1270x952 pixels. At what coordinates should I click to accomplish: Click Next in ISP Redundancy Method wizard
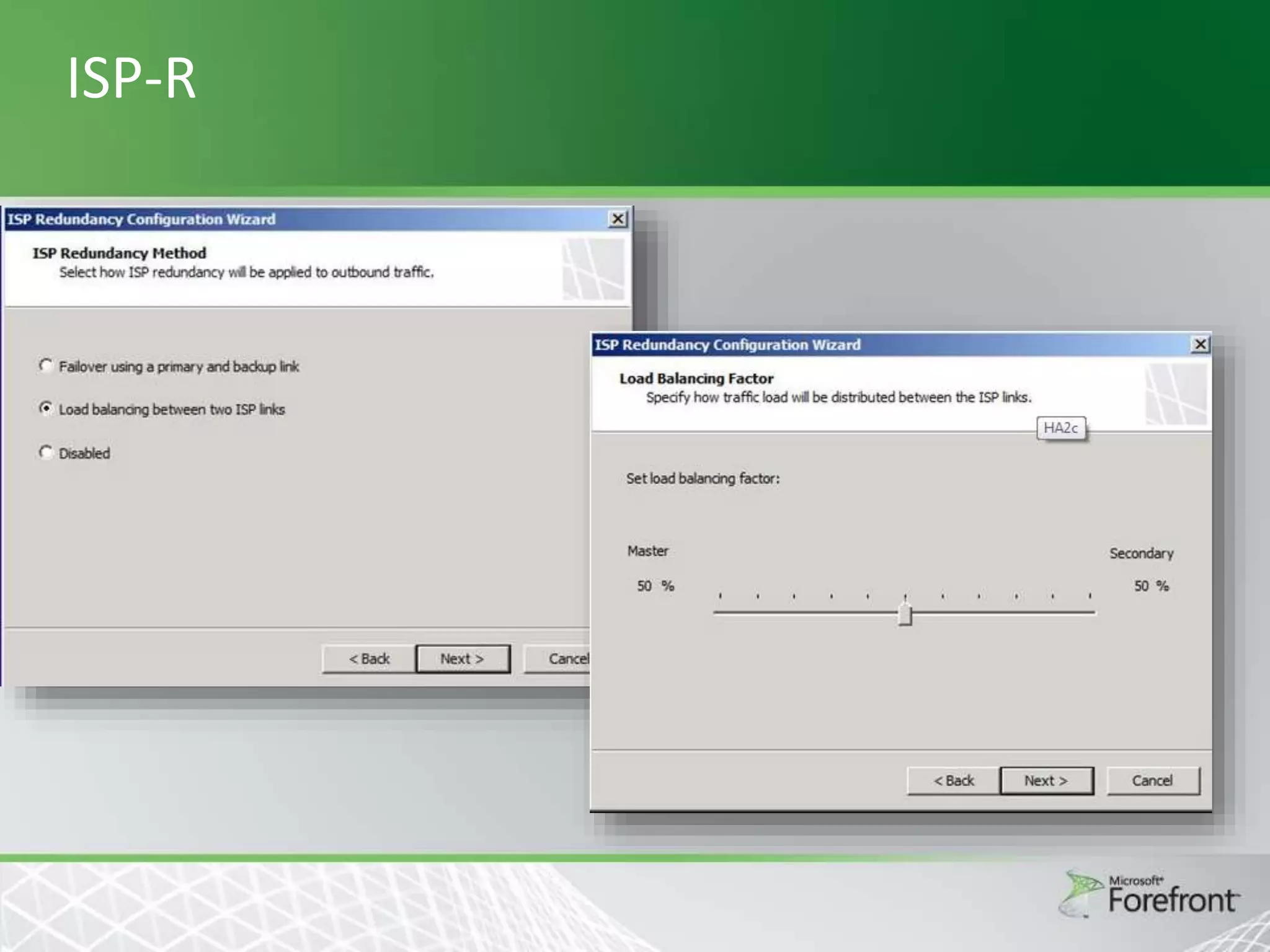463,659
